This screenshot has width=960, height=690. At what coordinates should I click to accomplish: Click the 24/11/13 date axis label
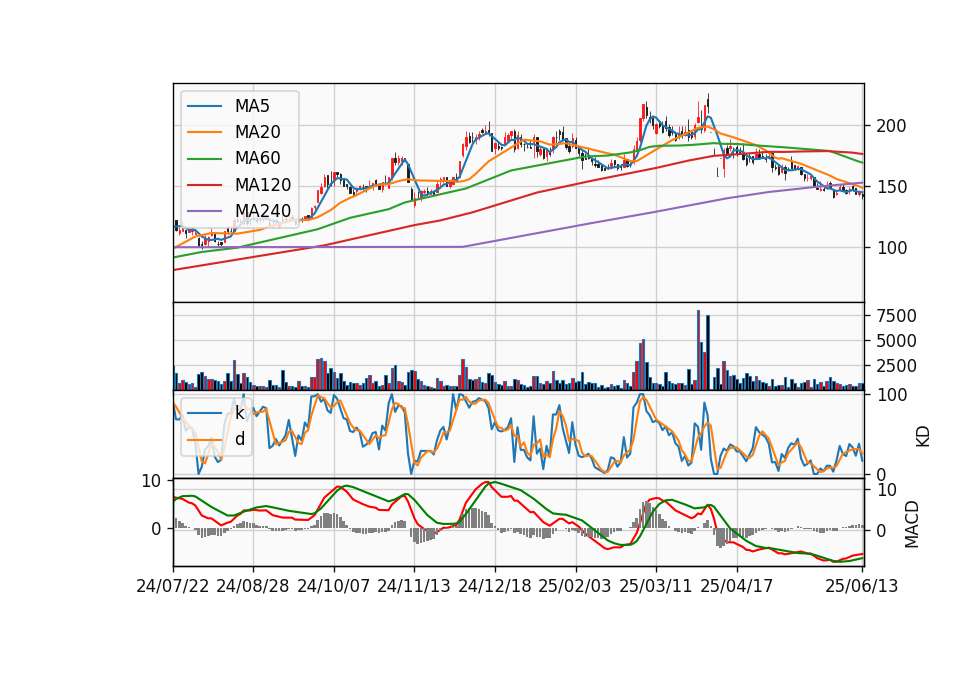coord(414,586)
